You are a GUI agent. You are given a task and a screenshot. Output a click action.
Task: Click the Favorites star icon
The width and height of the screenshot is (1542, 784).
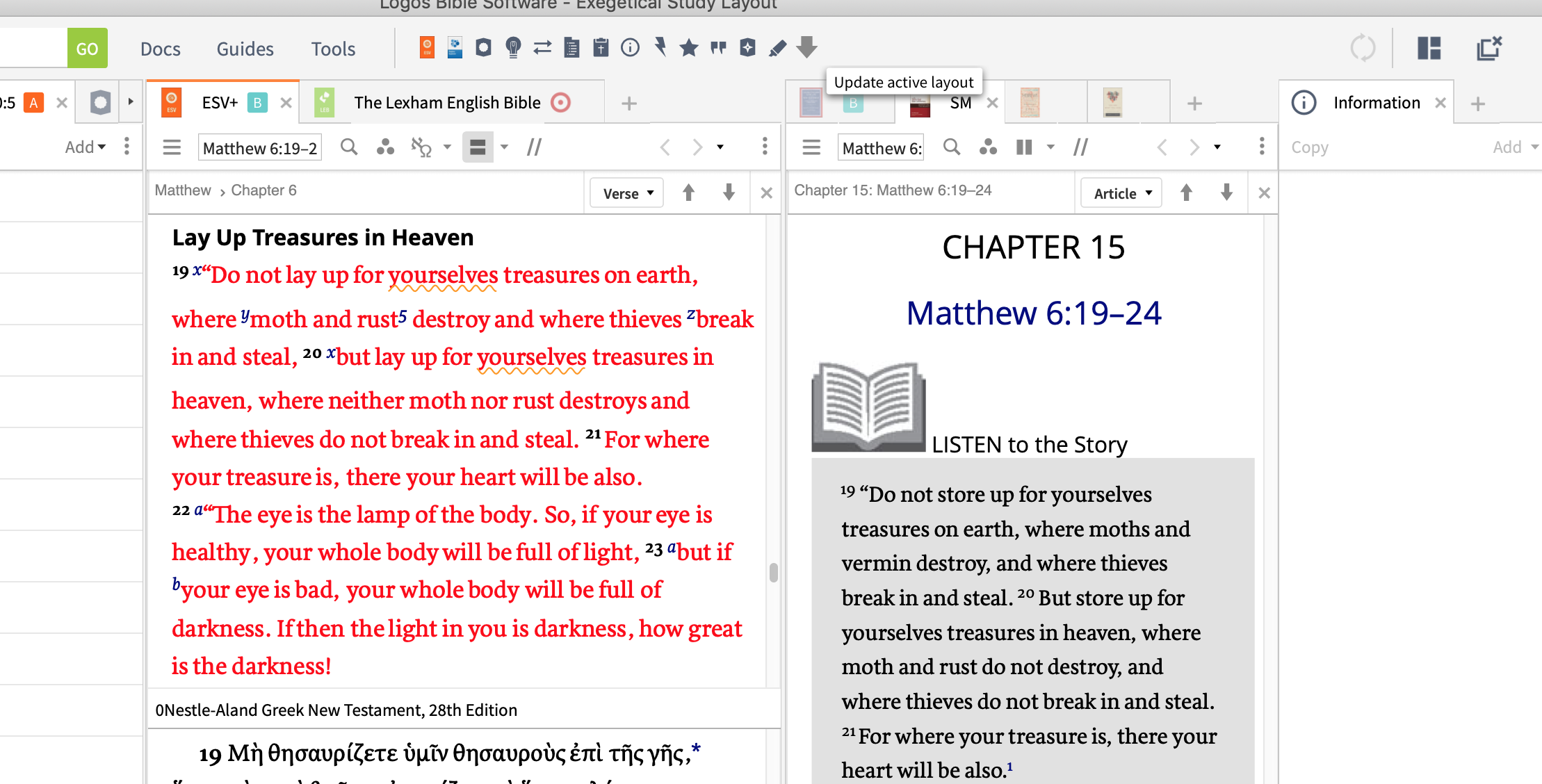coord(688,48)
